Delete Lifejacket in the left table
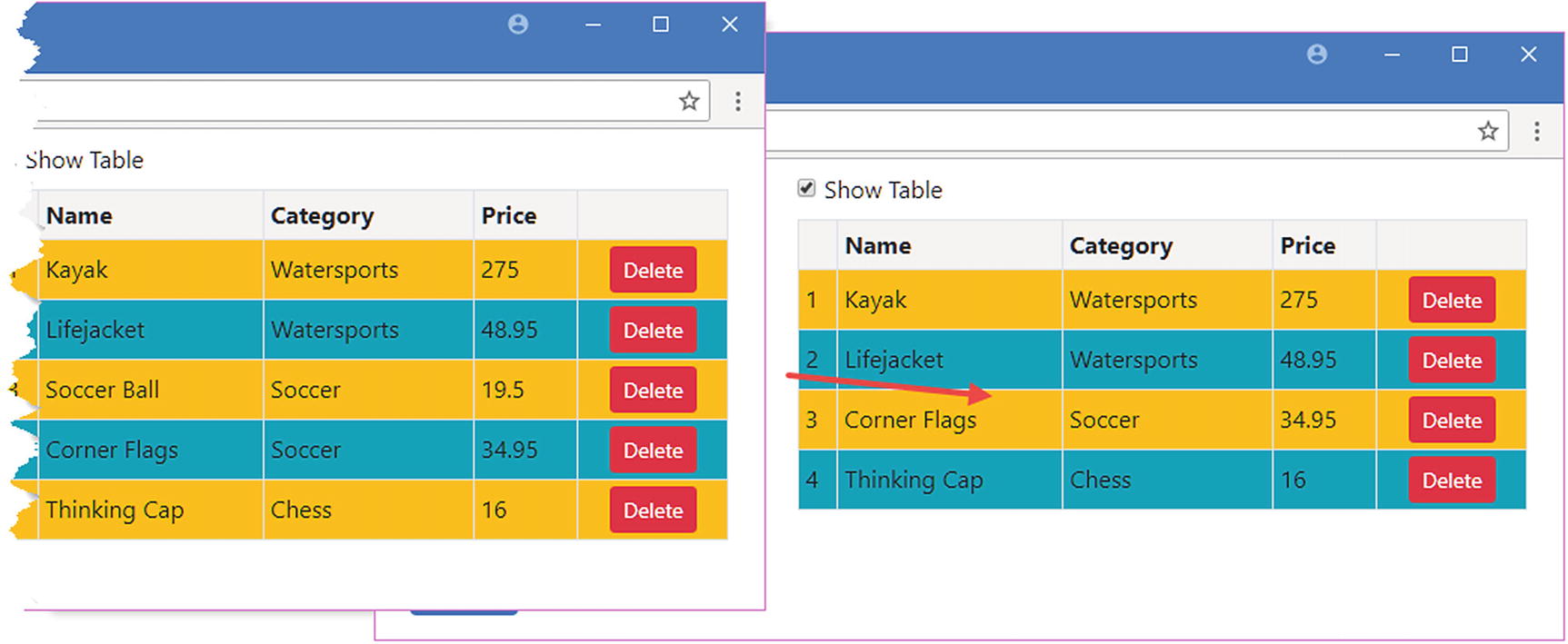The image size is (1568, 644). coord(653,331)
